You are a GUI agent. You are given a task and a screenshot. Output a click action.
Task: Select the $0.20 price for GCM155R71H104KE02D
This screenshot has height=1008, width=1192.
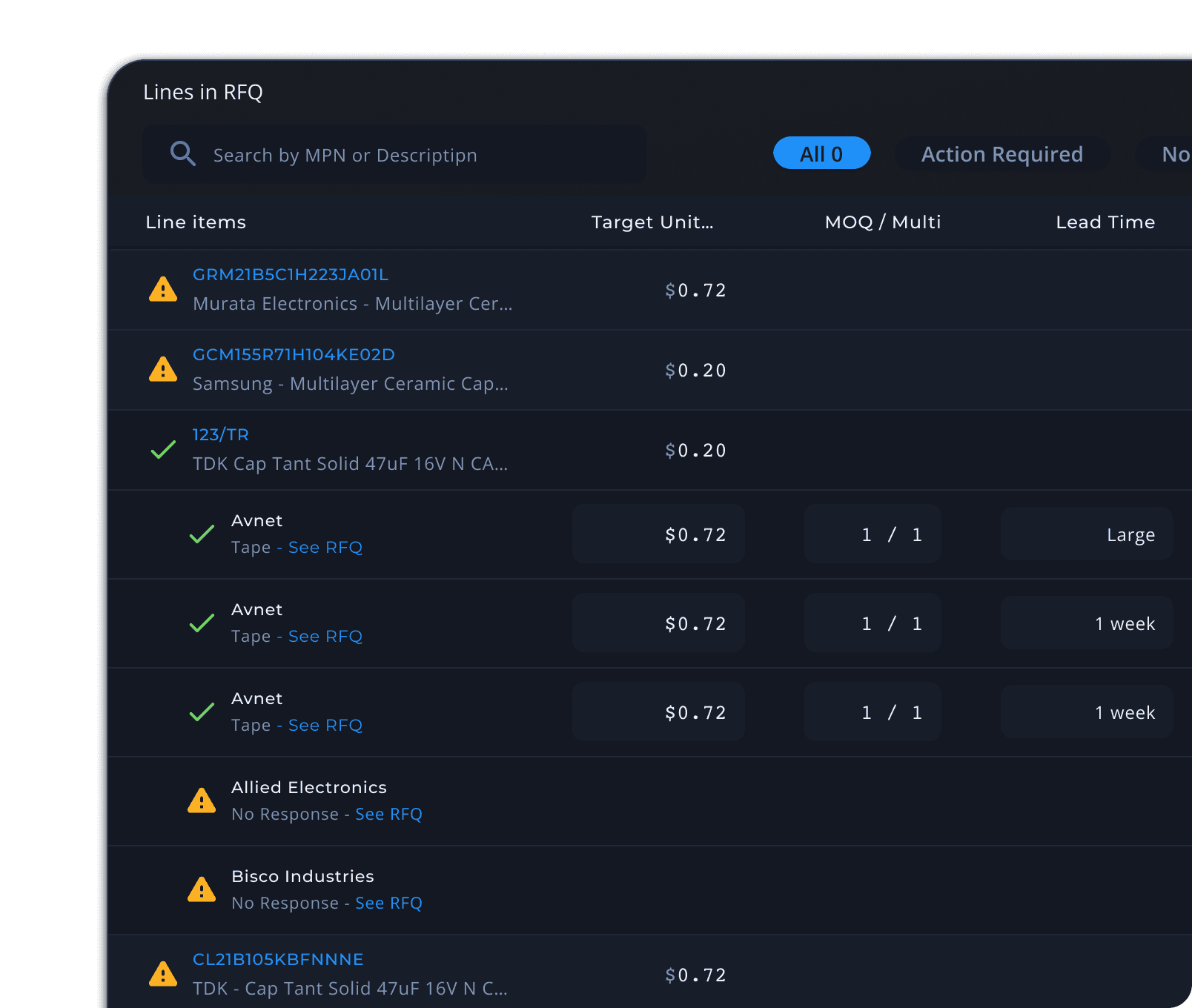tap(695, 370)
